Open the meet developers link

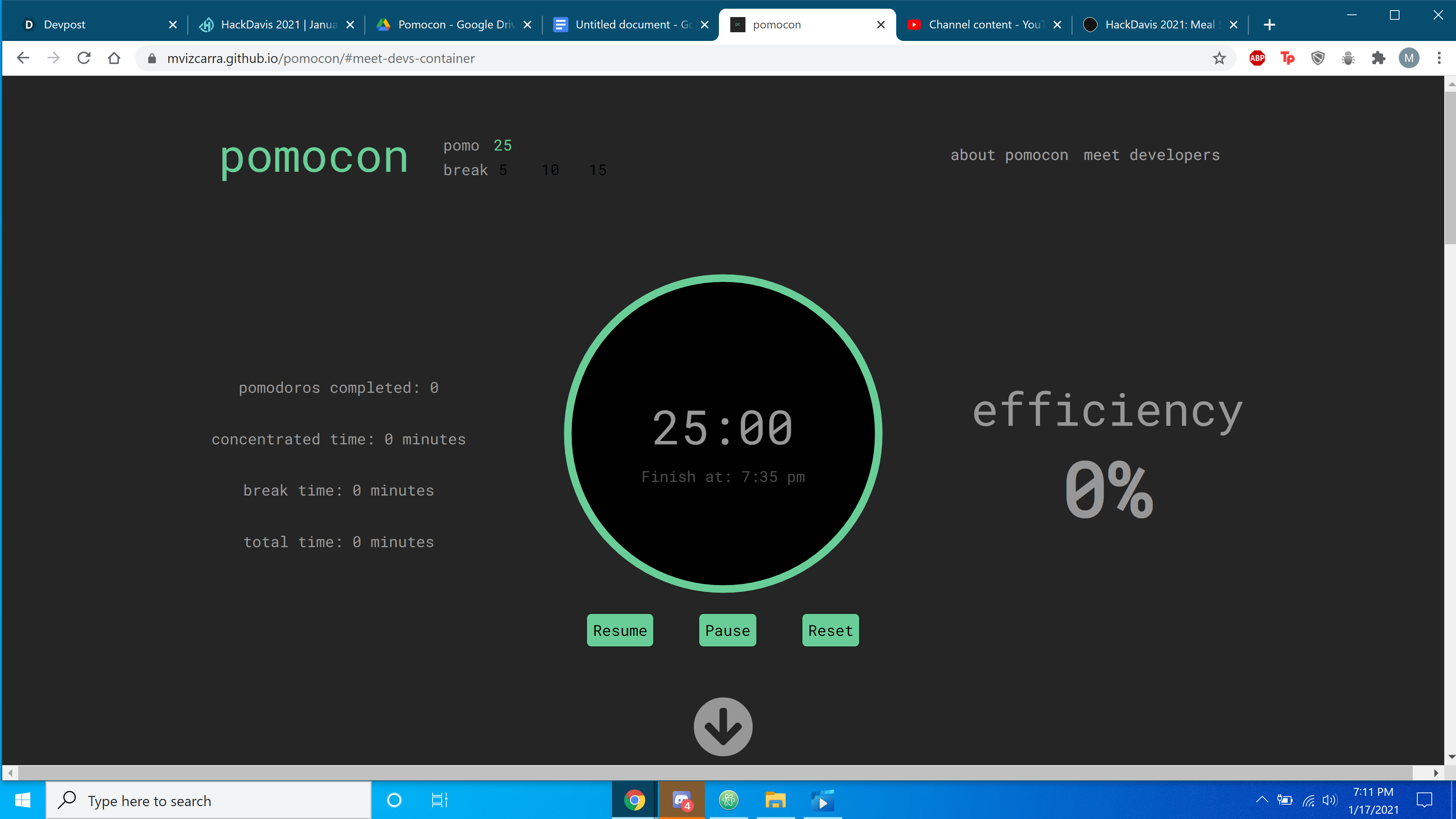[x=1152, y=155]
